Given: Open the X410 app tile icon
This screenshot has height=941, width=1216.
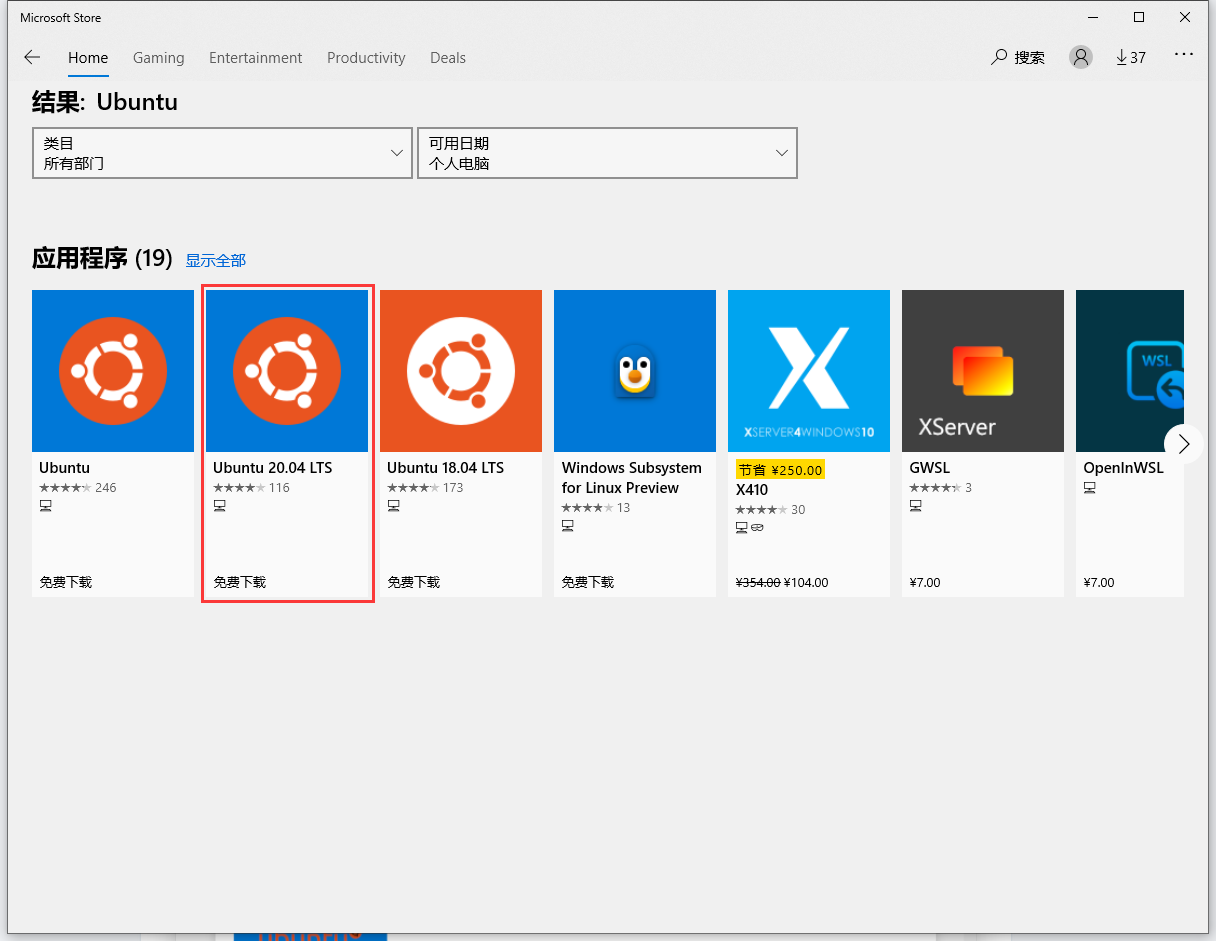Looking at the screenshot, I should [x=809, y=371].
